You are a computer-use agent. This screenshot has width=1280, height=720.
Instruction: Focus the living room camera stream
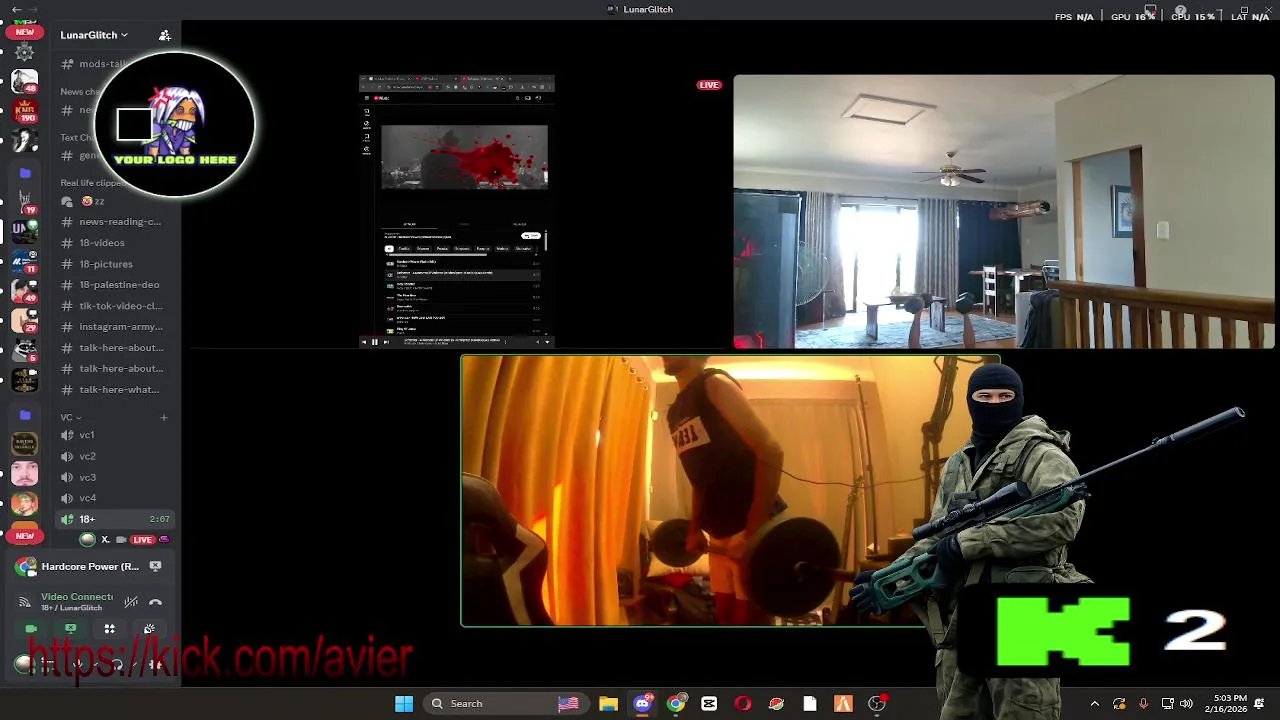1004,211
